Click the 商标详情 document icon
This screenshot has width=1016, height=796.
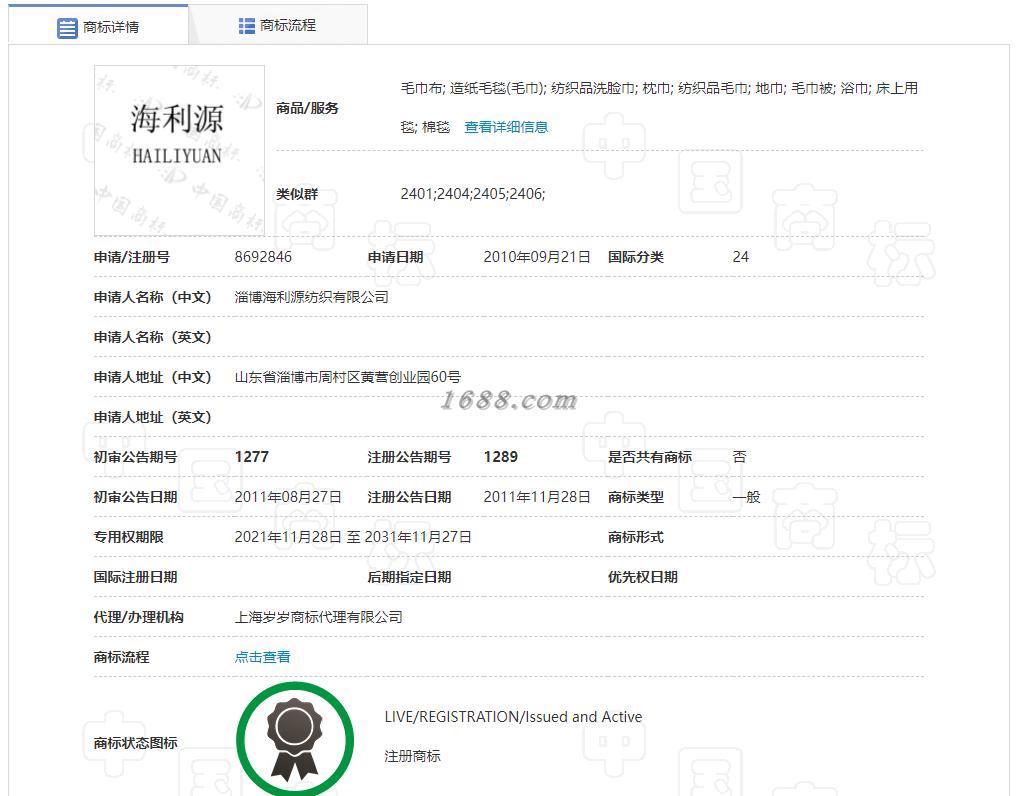point(67,28)
